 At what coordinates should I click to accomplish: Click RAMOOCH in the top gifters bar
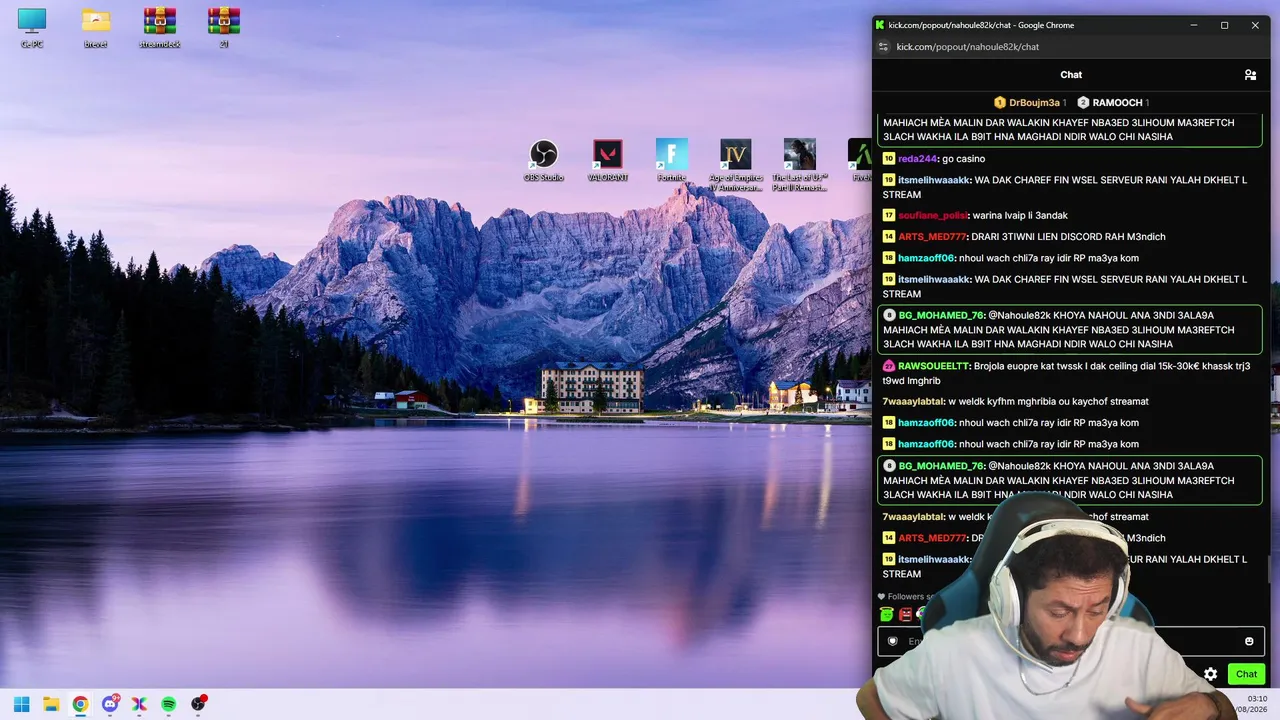click(x=1117, y=103)
